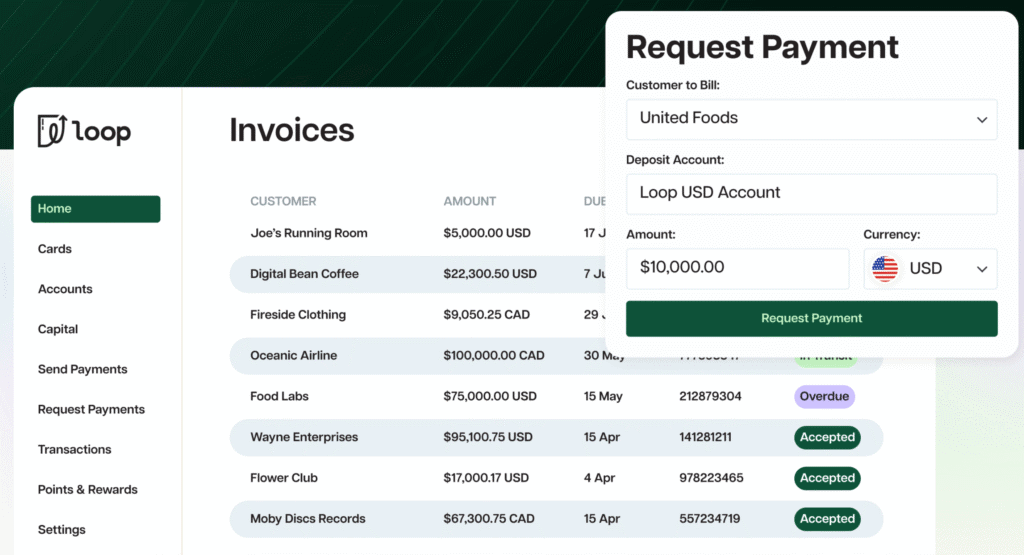Click Accepted badge for Wayne Enterprises

click(827, 437)
